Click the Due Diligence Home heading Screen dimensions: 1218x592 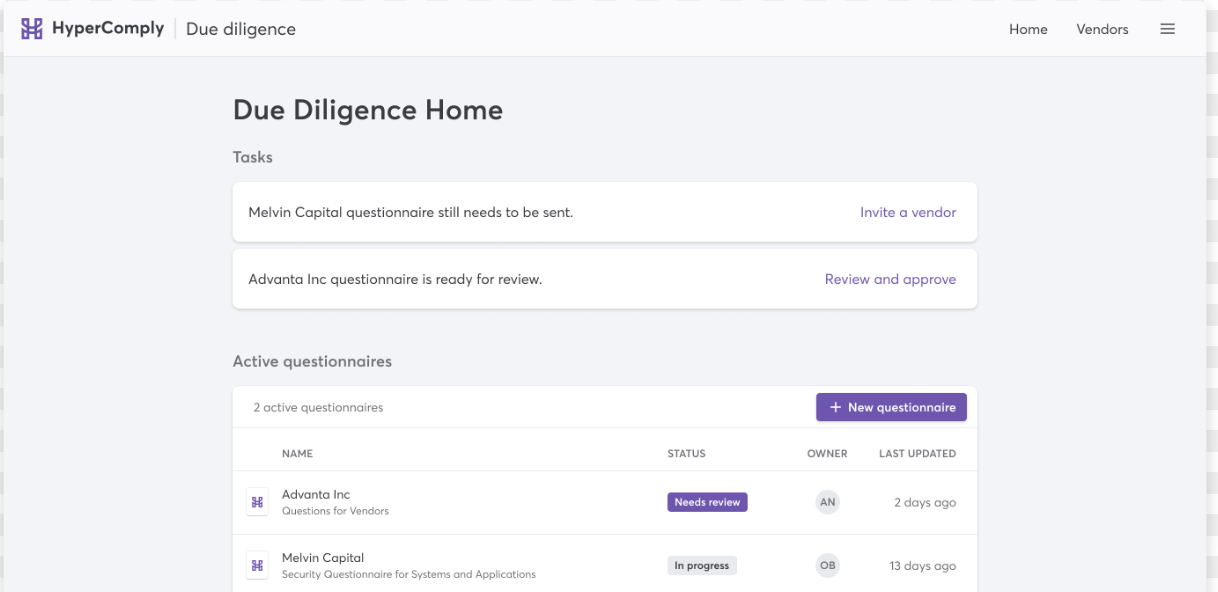368,110
